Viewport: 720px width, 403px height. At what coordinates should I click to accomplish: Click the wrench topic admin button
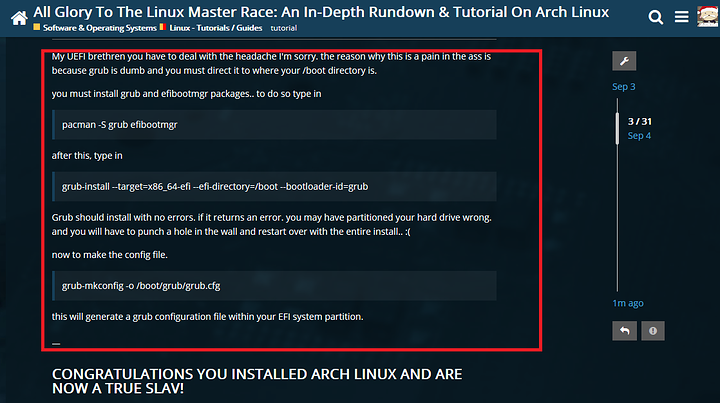(624, 62)
